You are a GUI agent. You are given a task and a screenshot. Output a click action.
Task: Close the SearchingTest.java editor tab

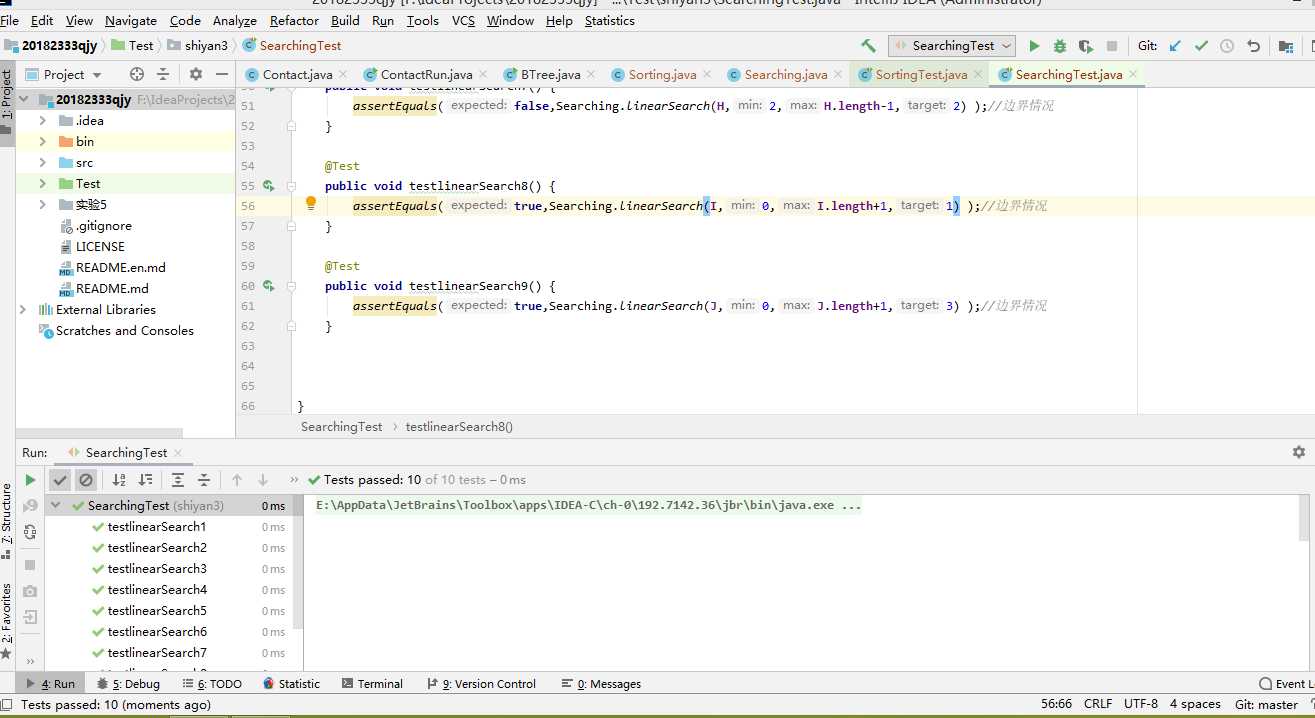[x=1132, y=75]
